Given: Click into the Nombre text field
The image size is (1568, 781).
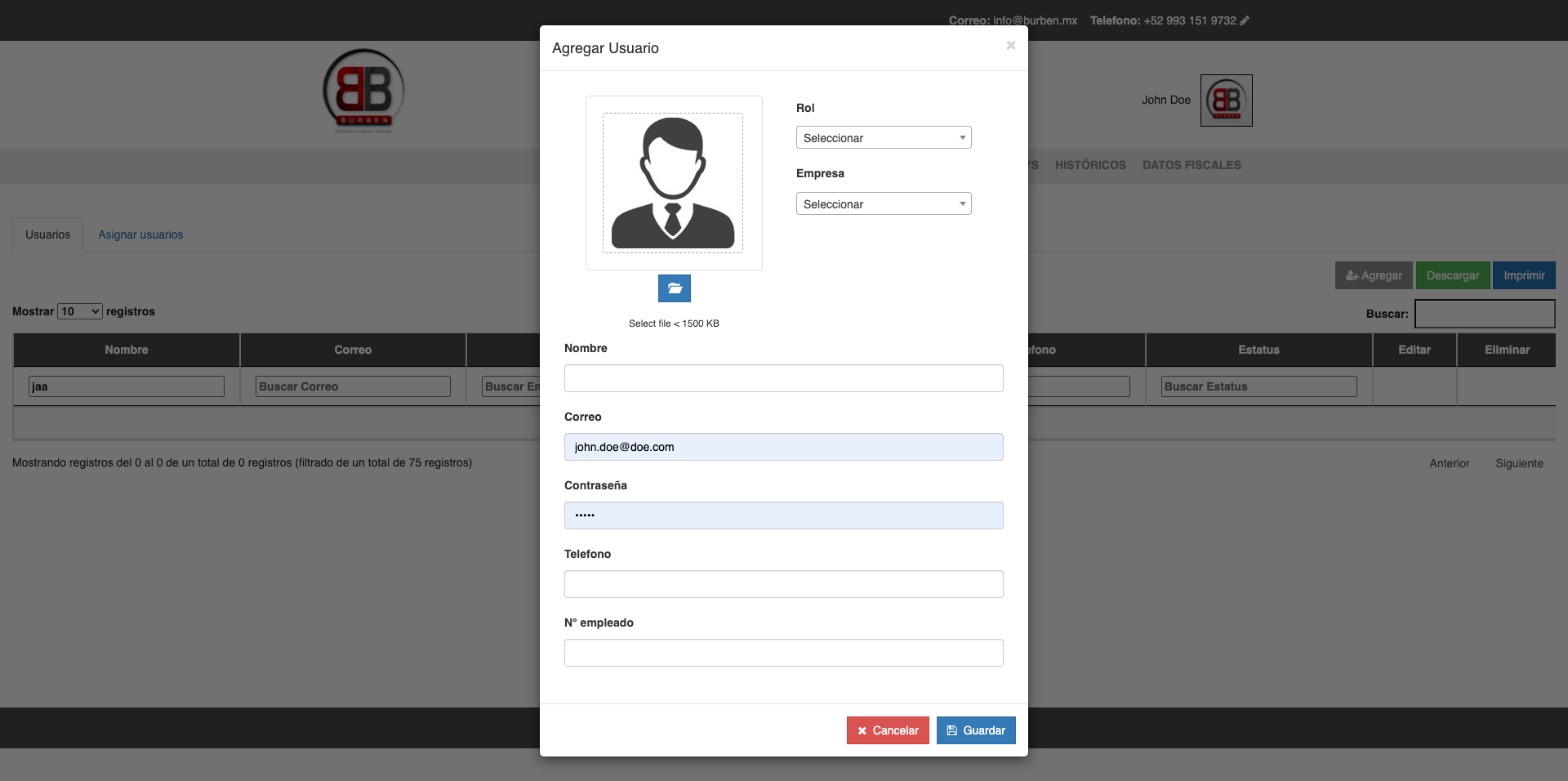Looking at the screenshot, I should (783, 378).
